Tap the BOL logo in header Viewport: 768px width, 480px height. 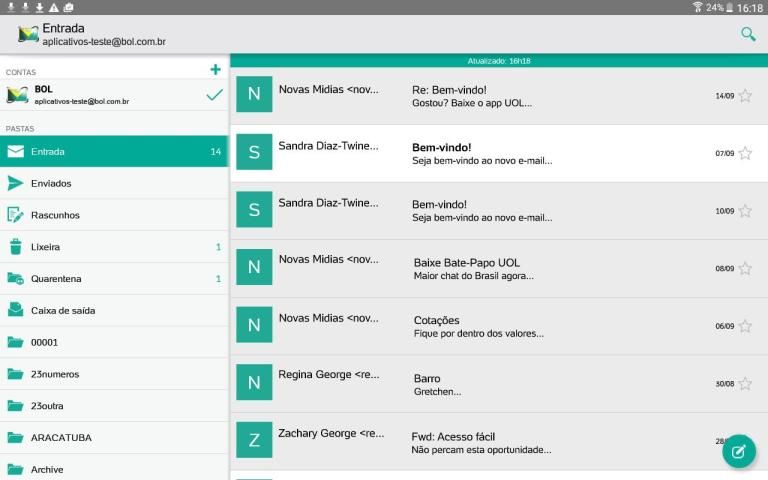(x=28, y=34)
